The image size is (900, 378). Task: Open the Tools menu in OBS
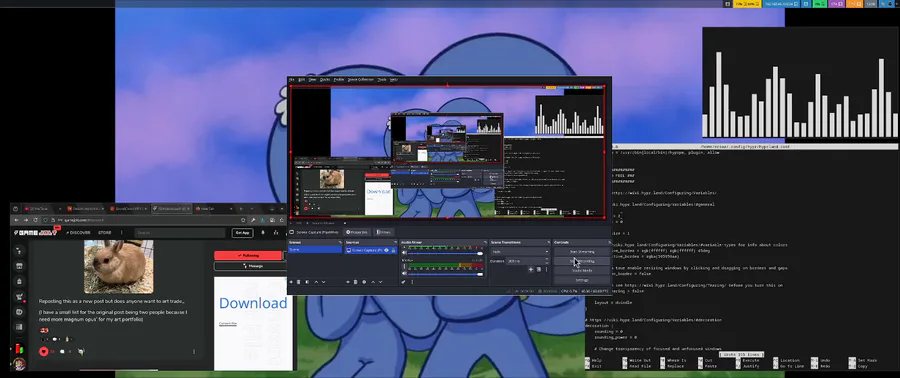(x=382, y=79)
